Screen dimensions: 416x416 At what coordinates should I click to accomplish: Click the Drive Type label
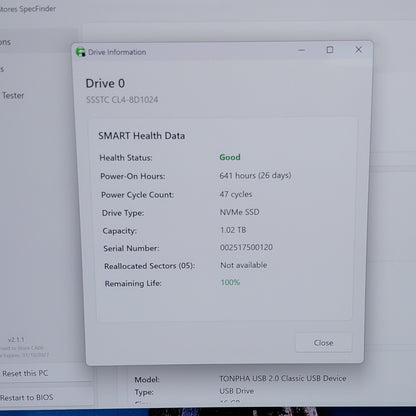pos(123,213)
